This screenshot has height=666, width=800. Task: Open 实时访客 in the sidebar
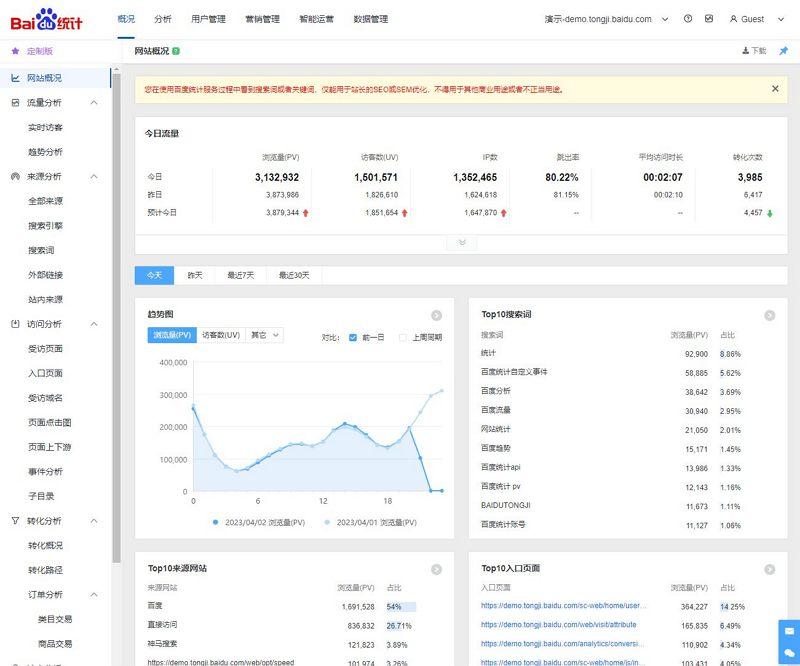click(45, 127)
